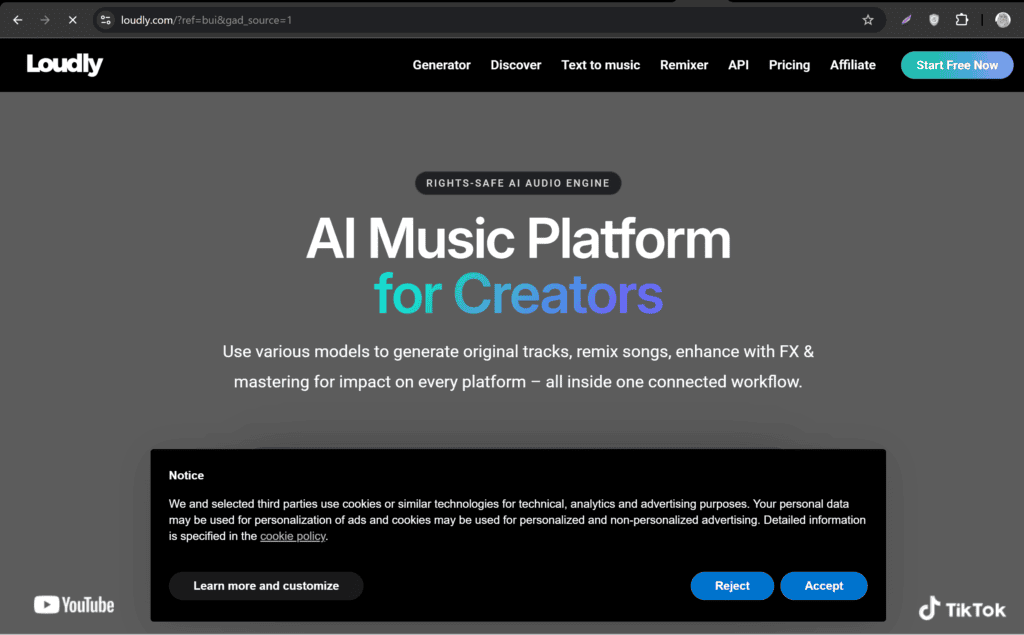Click the TikTok logo
Image resolution: width=1024 pixels, height=635 pixels.
963,609
